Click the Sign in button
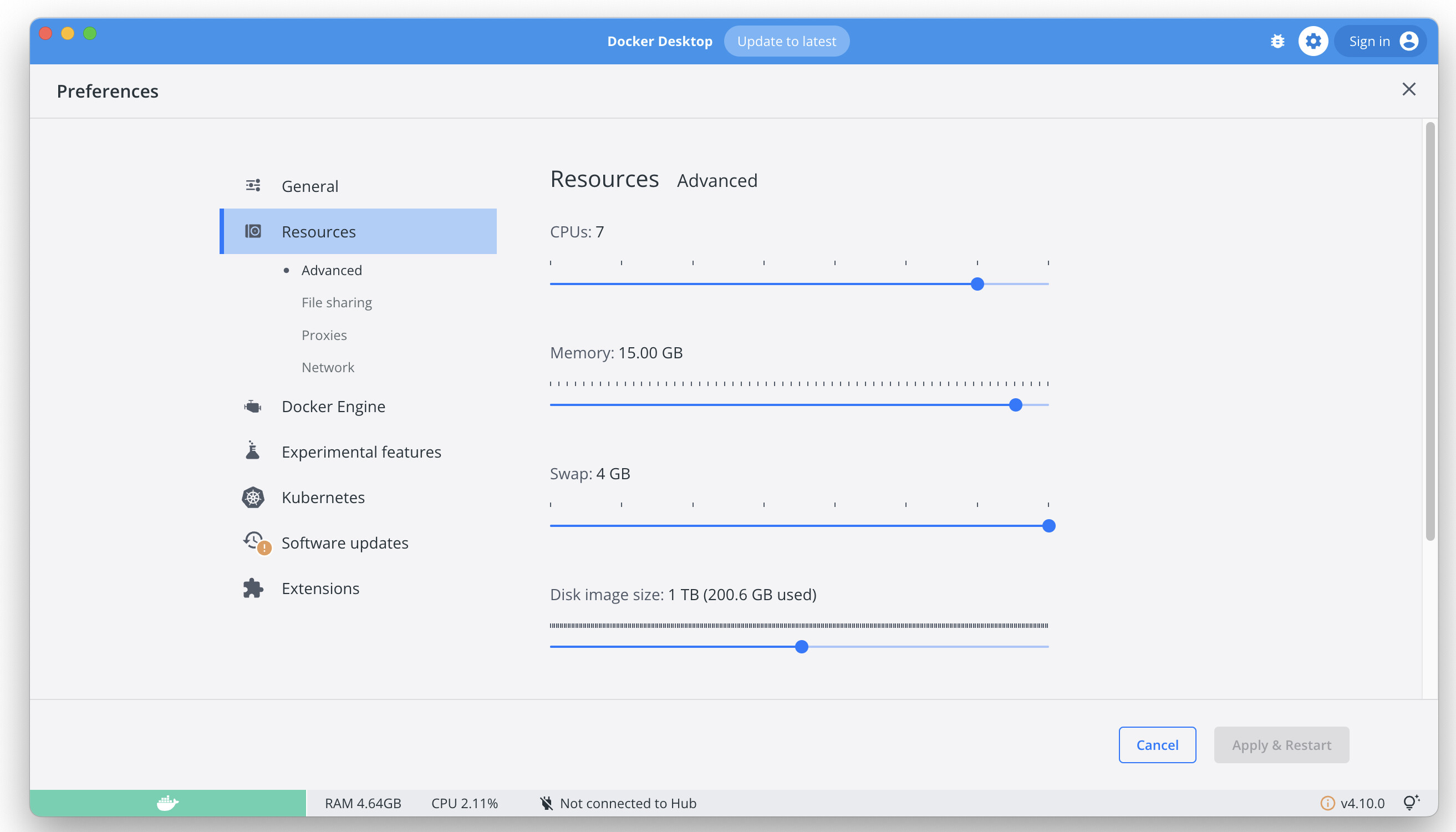The image size is (1456, 832). (1380, 41)
